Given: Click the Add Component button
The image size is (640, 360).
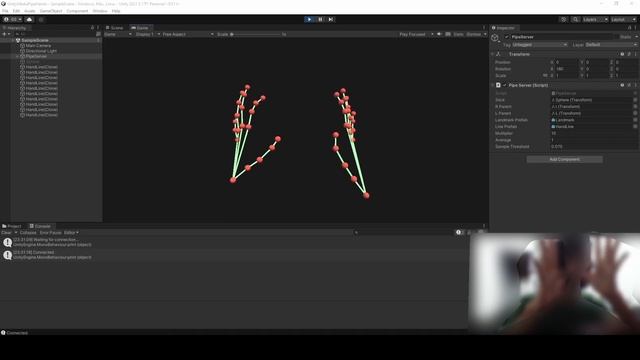Looking at the screenshot, I should click(x=564, y=159).
